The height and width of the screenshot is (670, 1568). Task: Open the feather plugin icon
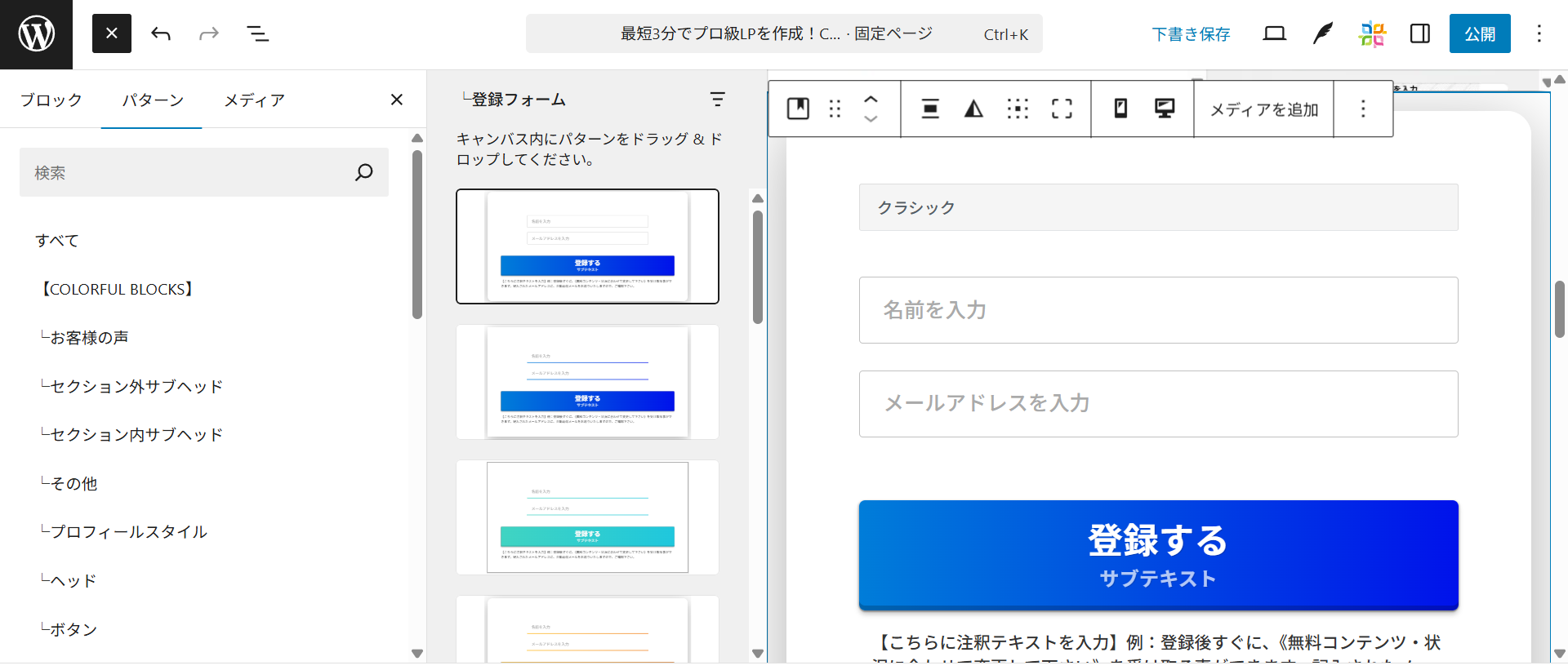tap(1323, 33)
